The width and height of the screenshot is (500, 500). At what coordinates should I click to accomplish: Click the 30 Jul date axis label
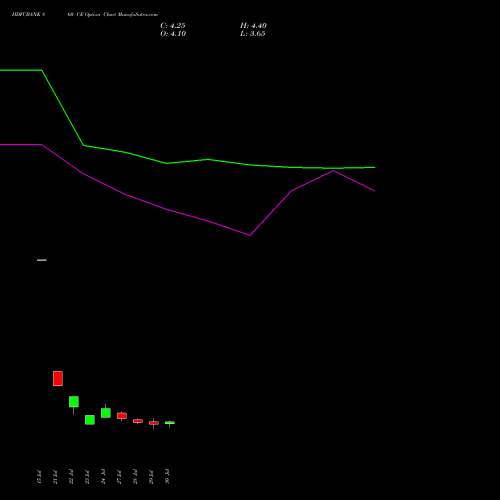pyautogui.click(x=167, y=476)
